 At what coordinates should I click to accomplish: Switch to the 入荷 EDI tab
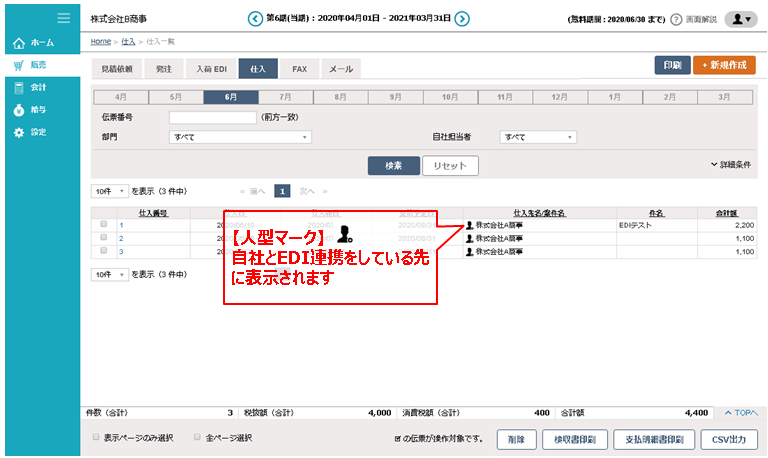coord(212,69)
